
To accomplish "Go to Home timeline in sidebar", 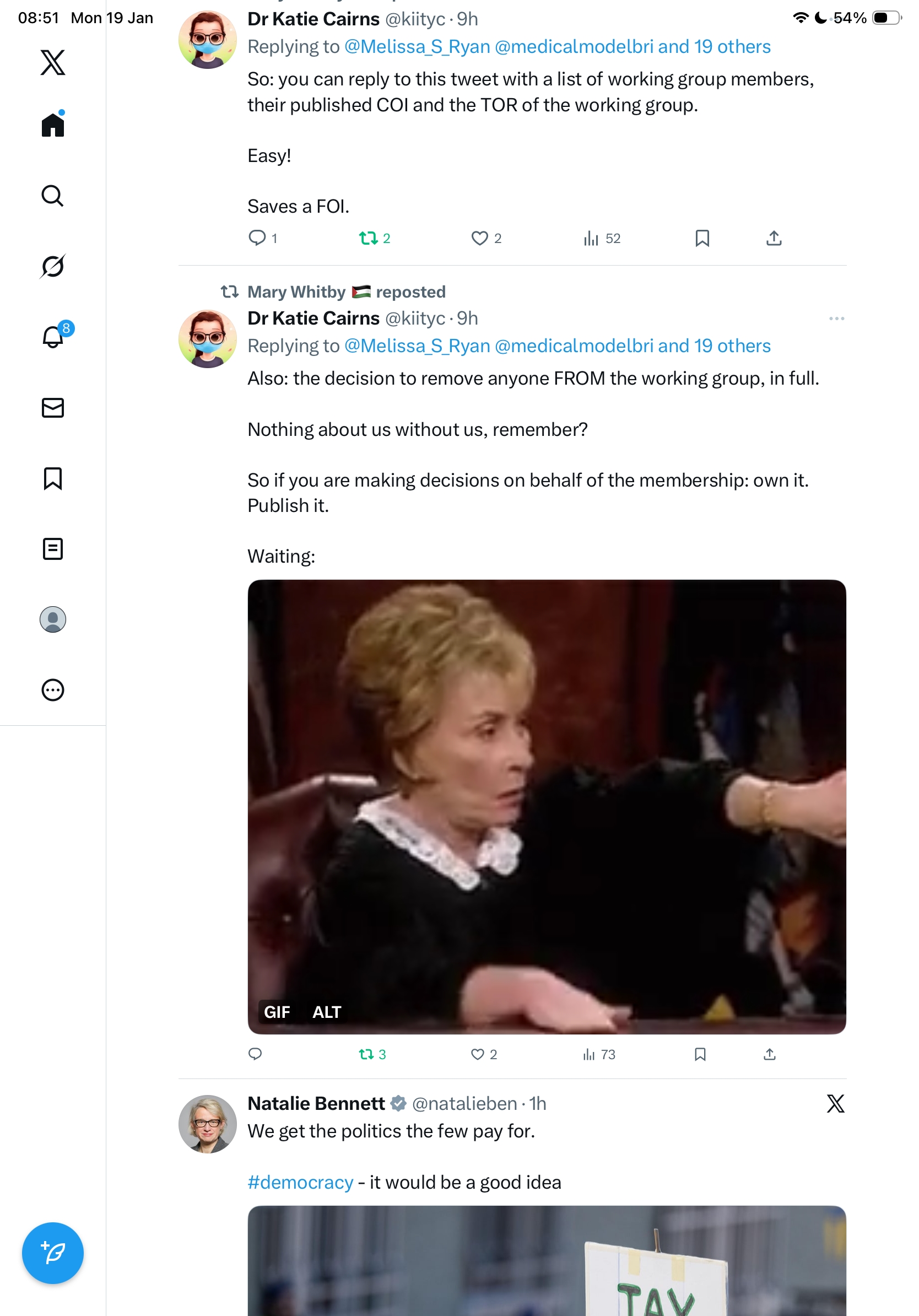I will click(x=53, y=125).
